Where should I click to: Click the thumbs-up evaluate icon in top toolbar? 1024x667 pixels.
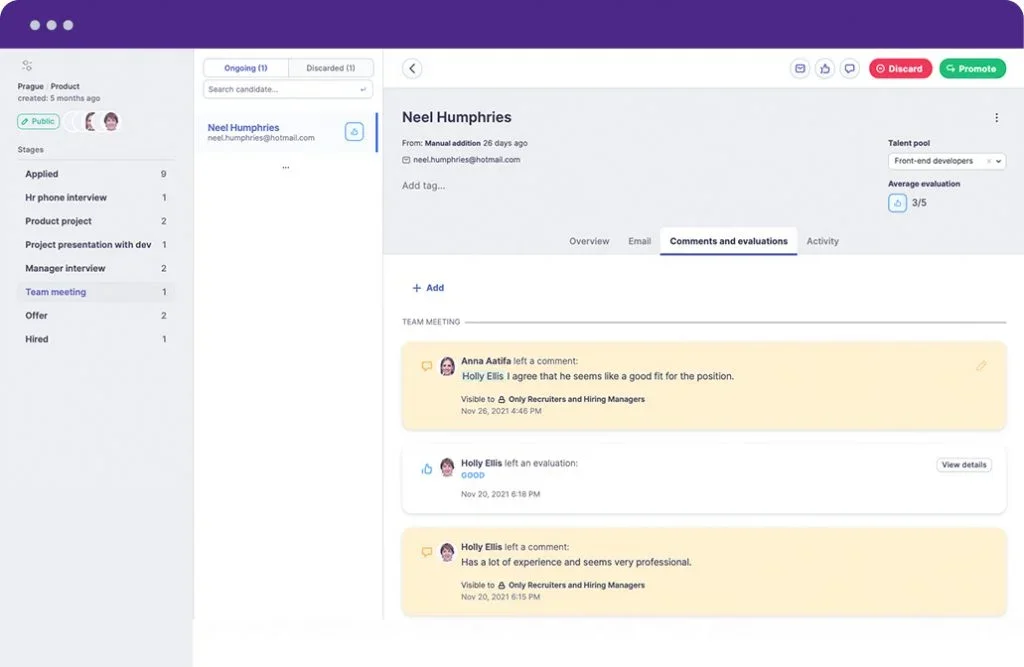tap(825, 68)
